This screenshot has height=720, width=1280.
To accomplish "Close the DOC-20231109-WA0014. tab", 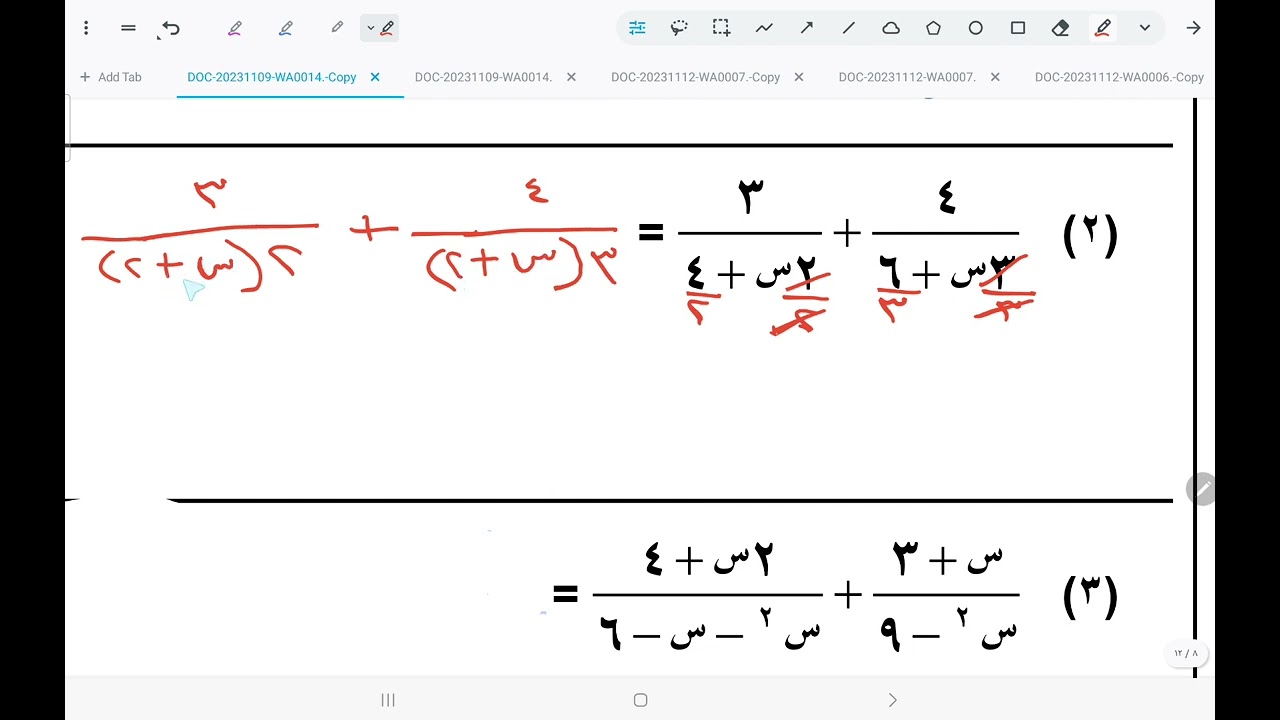I will click(x=571, y=77).
